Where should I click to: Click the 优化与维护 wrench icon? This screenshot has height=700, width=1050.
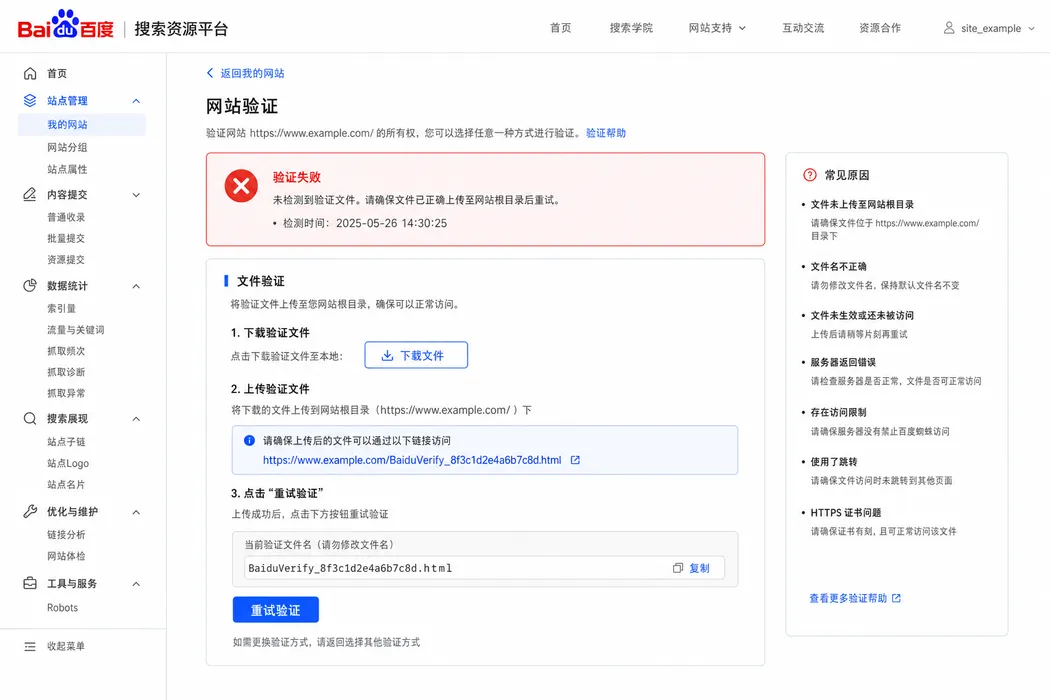[x=30, y=511]
